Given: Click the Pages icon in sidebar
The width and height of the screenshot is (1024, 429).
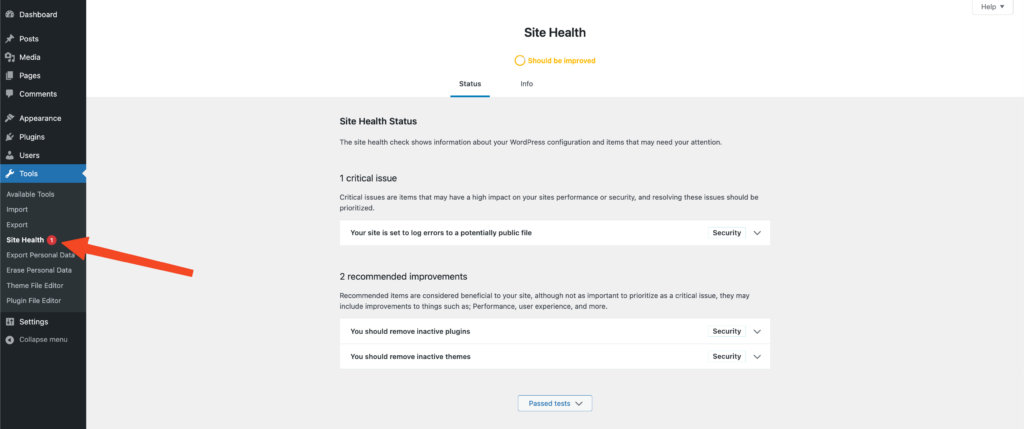Looking at the screenshot, I should pos(10,75).
